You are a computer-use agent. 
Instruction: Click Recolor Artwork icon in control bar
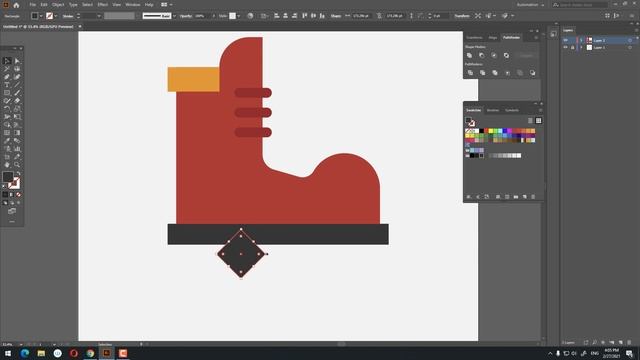click(x=250, y=16)
